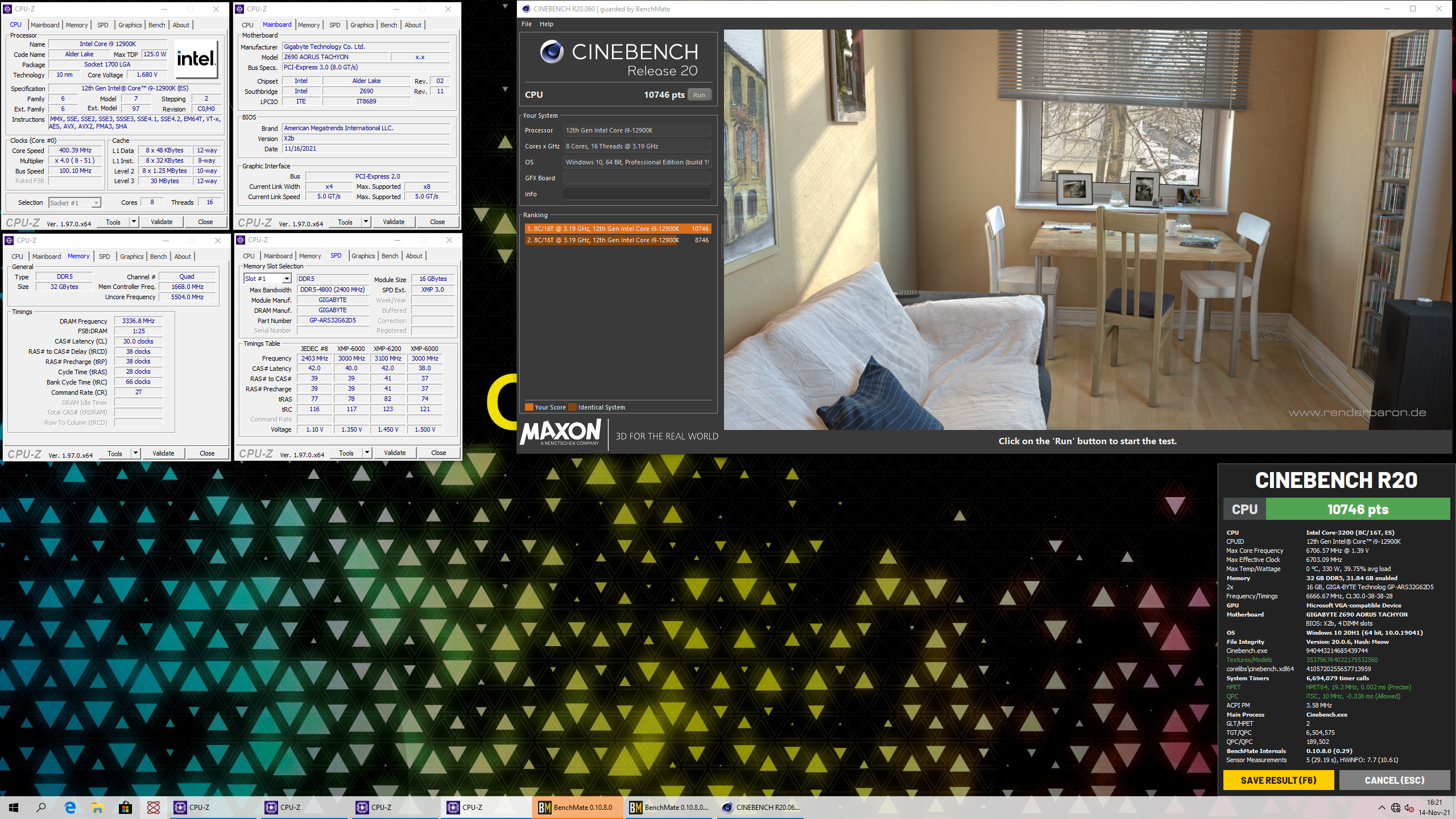Open Start menu from the taskbar
This screenshot has width=1456, height=819.
click(x=14, y=807)
